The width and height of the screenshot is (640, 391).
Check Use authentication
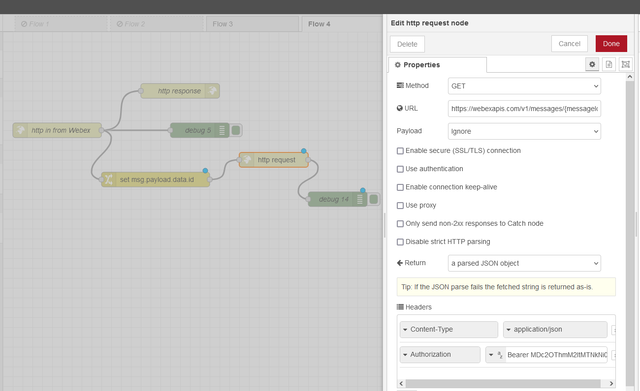pos(400,169)
